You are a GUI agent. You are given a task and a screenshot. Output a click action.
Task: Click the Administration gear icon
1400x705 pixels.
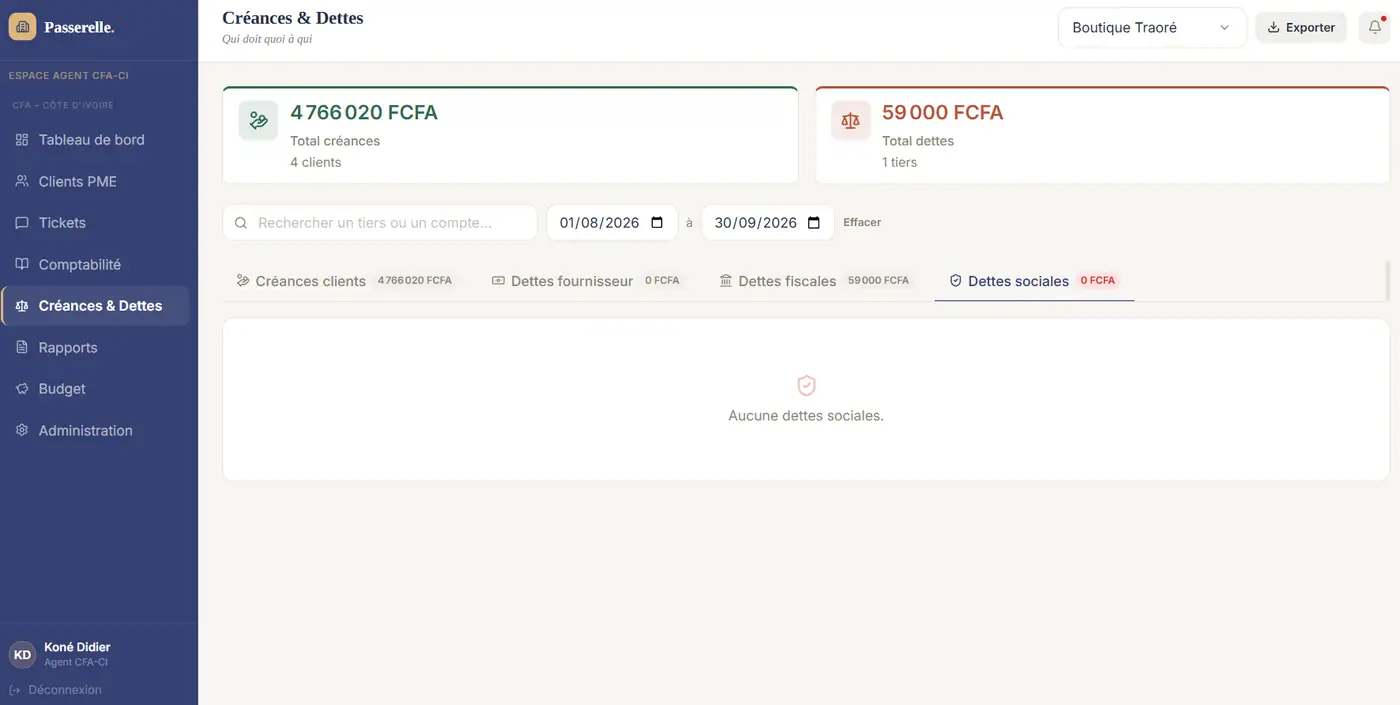pyautogui.click(x=22, y=430)
